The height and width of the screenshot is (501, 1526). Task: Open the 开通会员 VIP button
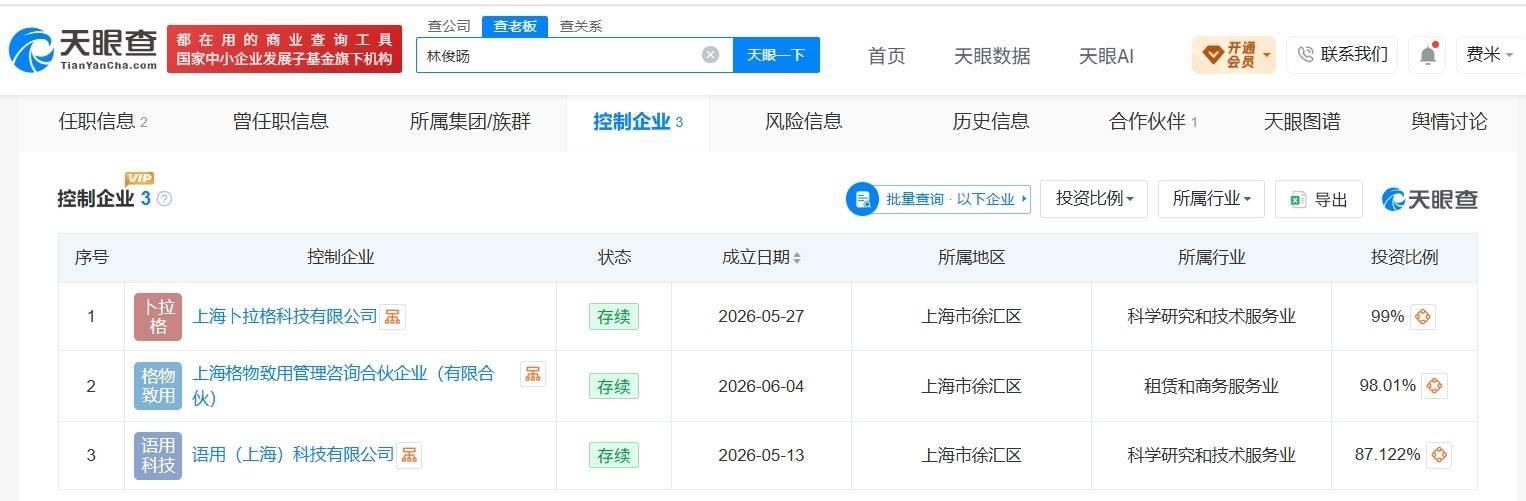point(1233,55)
